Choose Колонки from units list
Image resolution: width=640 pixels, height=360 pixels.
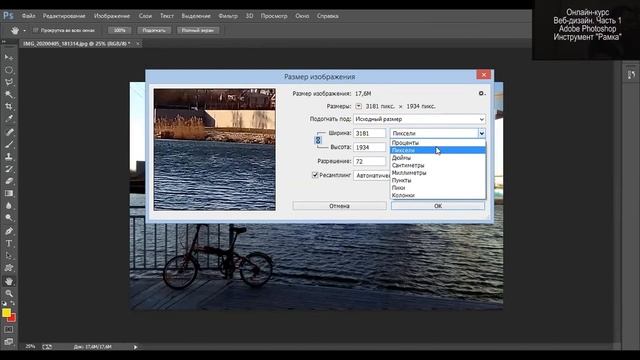(438, 195)
